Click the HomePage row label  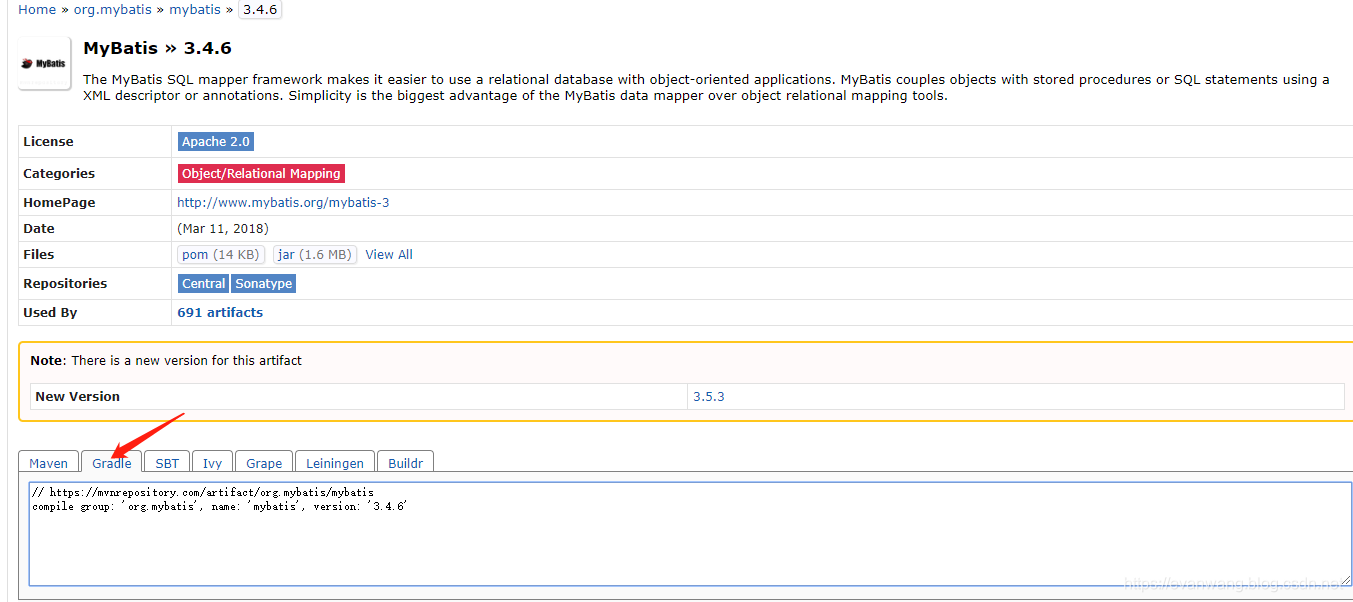tap(59, 202)
